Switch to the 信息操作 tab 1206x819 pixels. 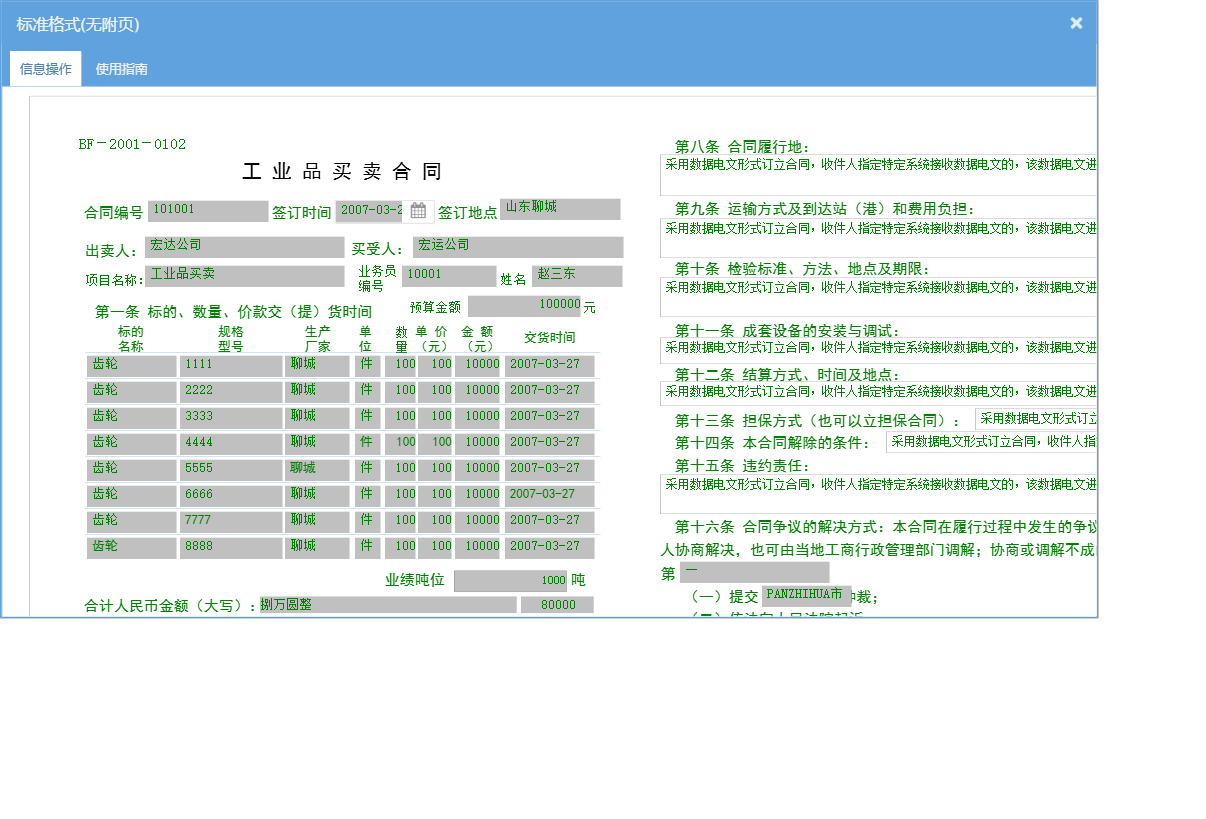(x=45, y=68)
